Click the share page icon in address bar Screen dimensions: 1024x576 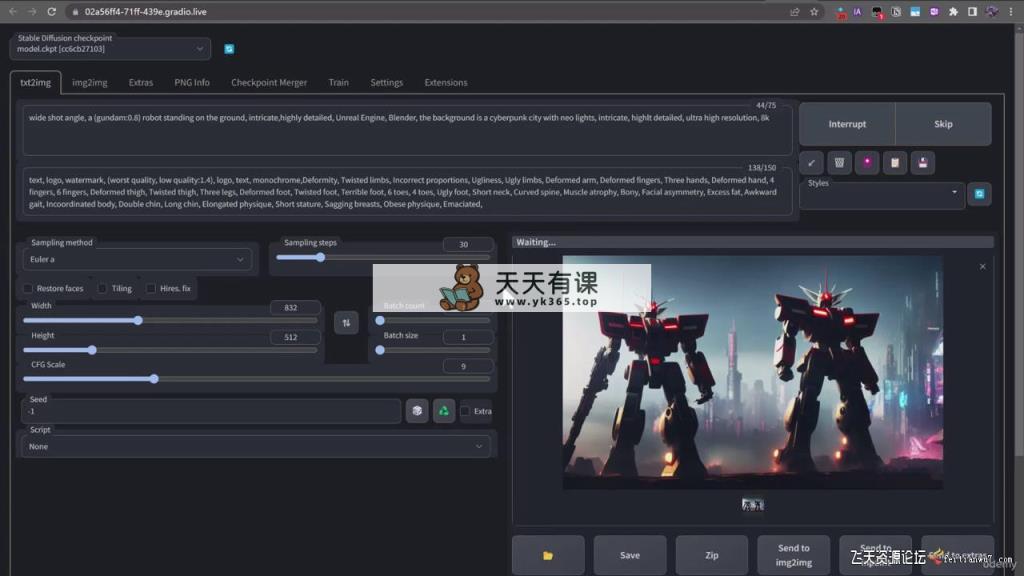click(x=795, y=12)
